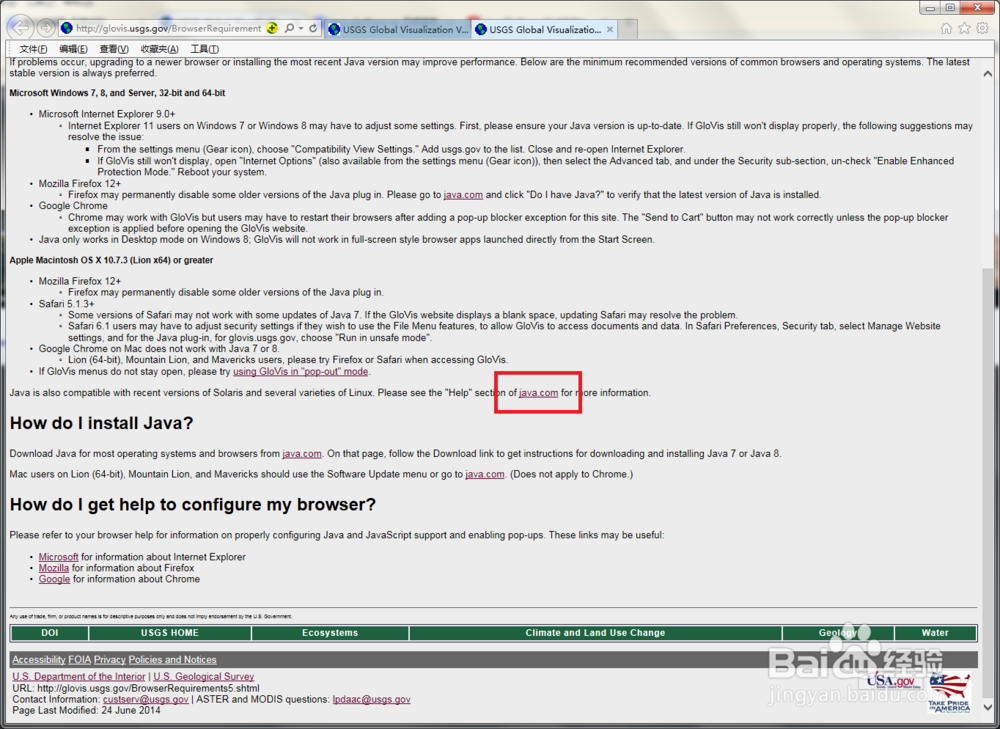Click the 'Page Last Modified: 24 June 2014' text
Screen dimensions: 1000x729
[x=86, y=711]
